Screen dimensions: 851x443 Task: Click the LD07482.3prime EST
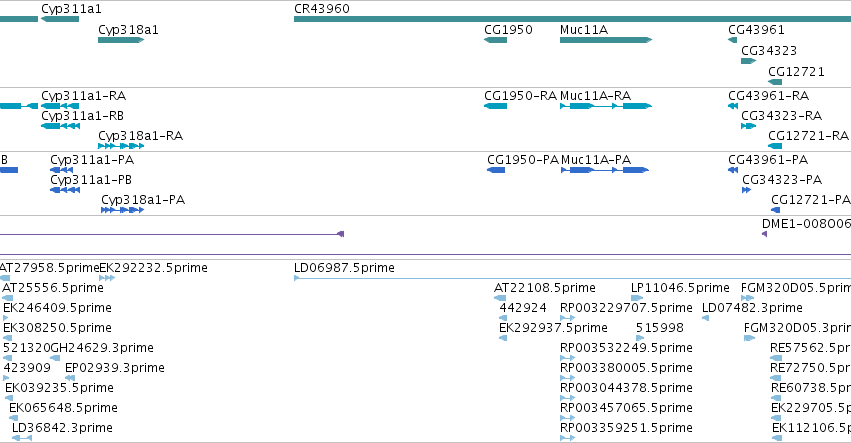[x=706, y=318]
